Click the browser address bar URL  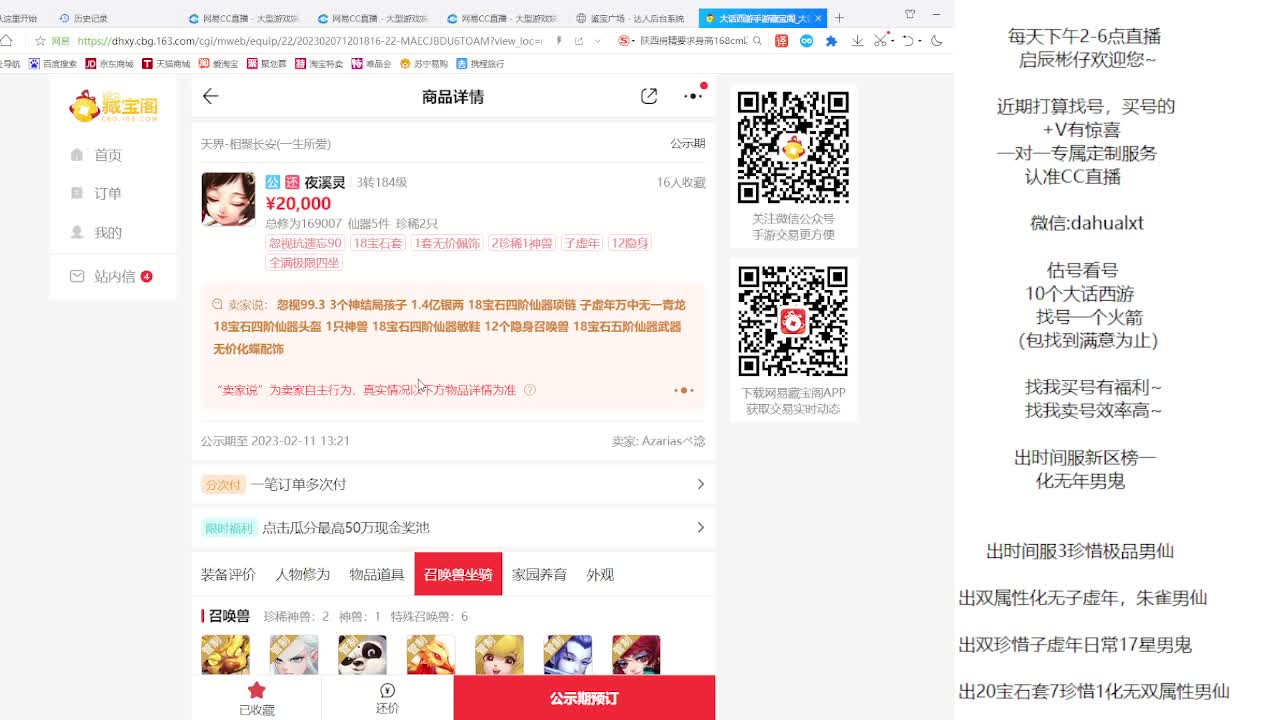pos(310,41)
